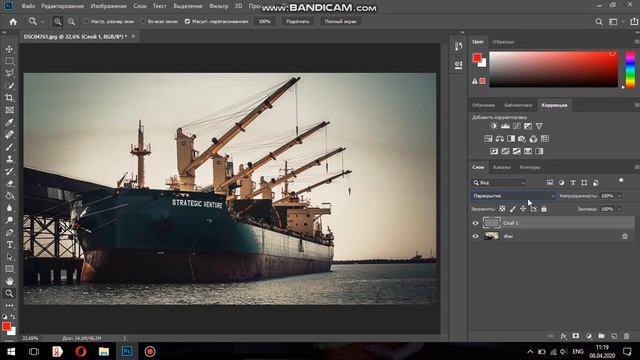Select the Healing Brush tool

(x=9, y=135)
